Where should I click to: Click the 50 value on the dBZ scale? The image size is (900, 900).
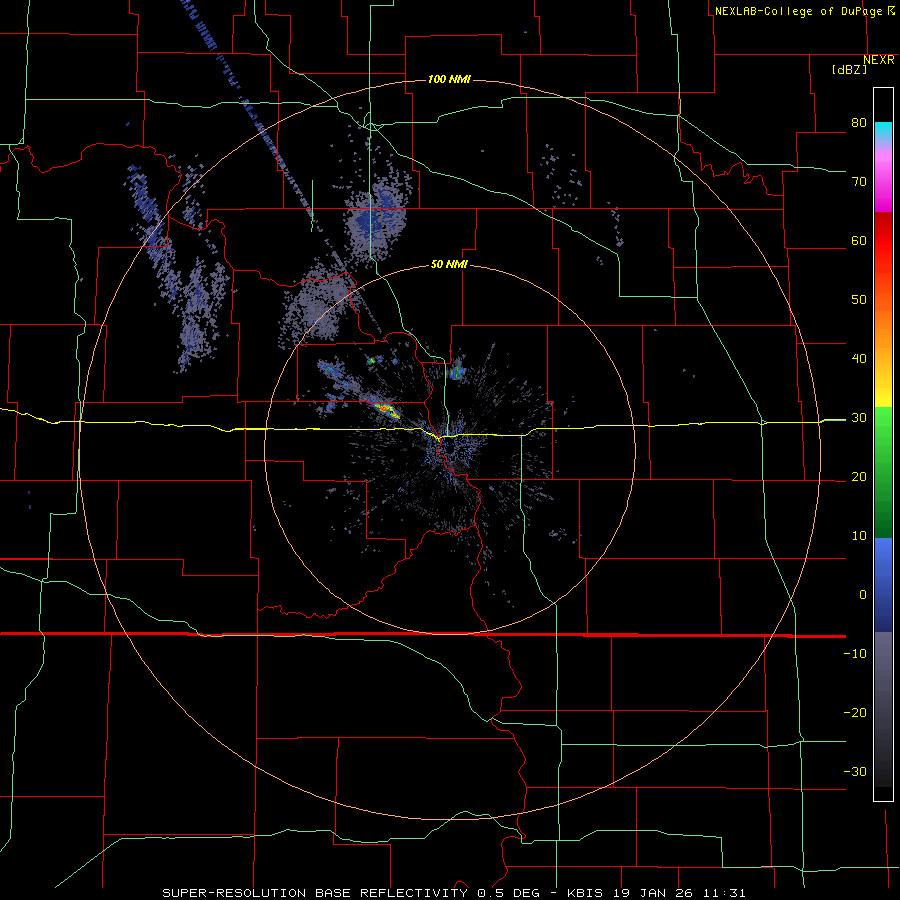(859, 300)
